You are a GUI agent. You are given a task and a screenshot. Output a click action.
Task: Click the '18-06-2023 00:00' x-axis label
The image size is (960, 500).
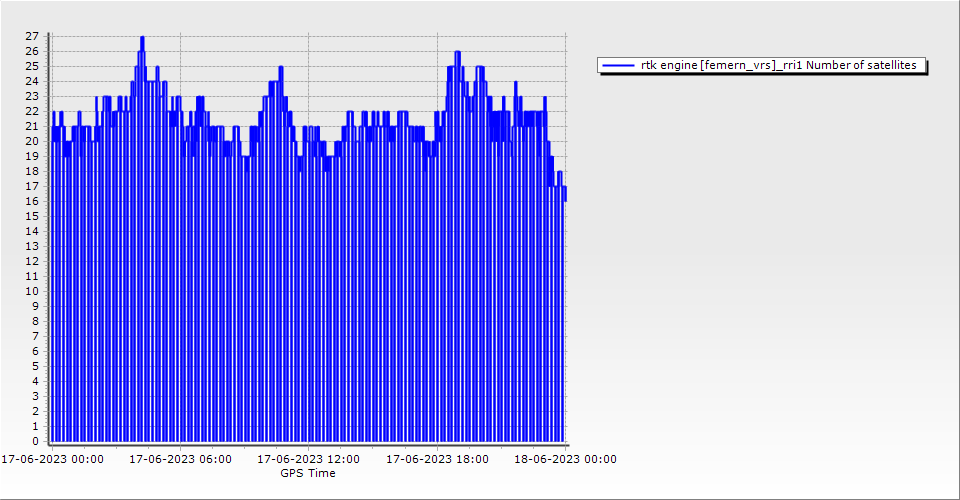pyautogui.click(x=565, y=459)
